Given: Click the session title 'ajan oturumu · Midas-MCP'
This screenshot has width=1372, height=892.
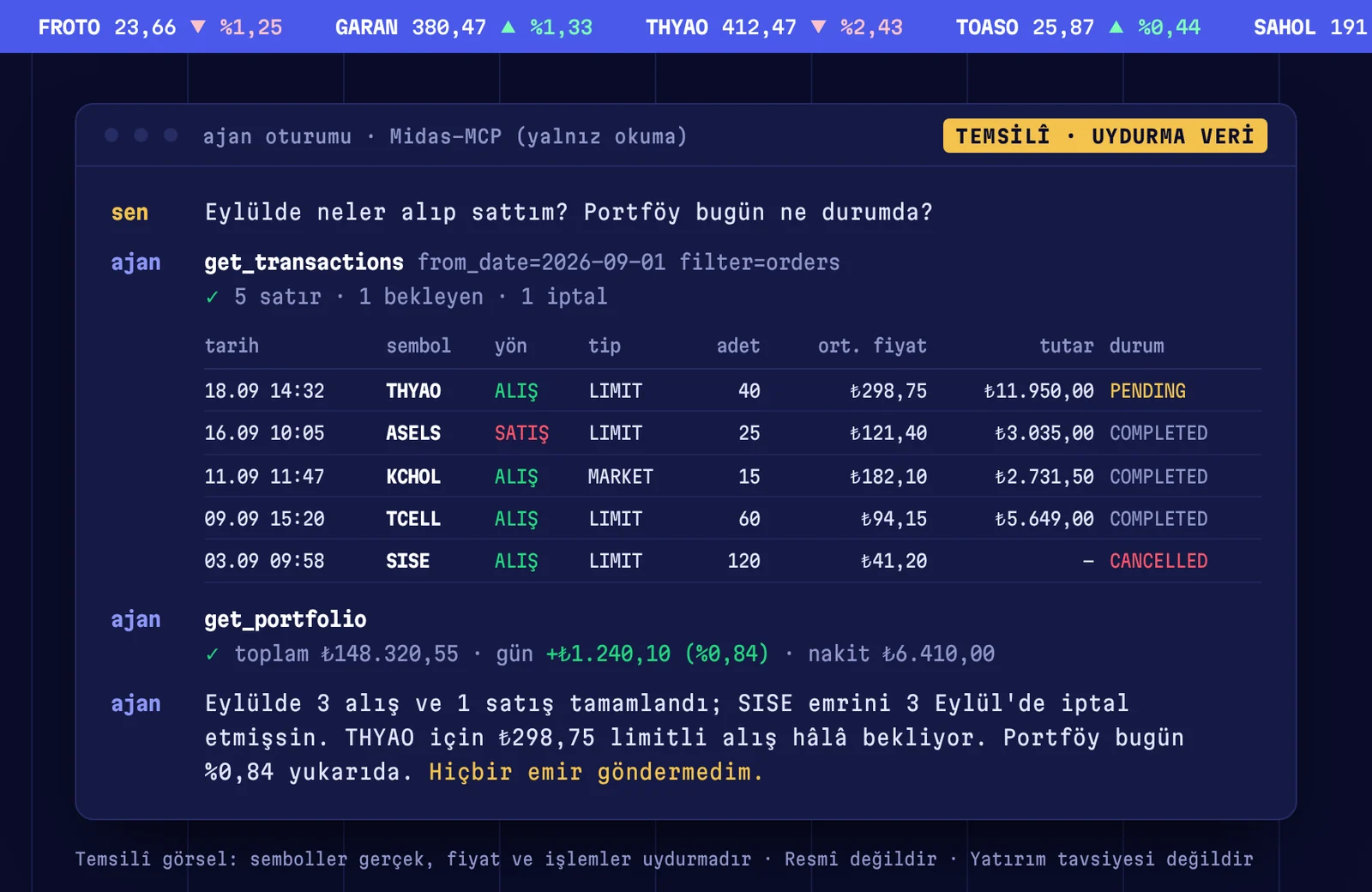Looking at the screenshot, I should 352,136.
